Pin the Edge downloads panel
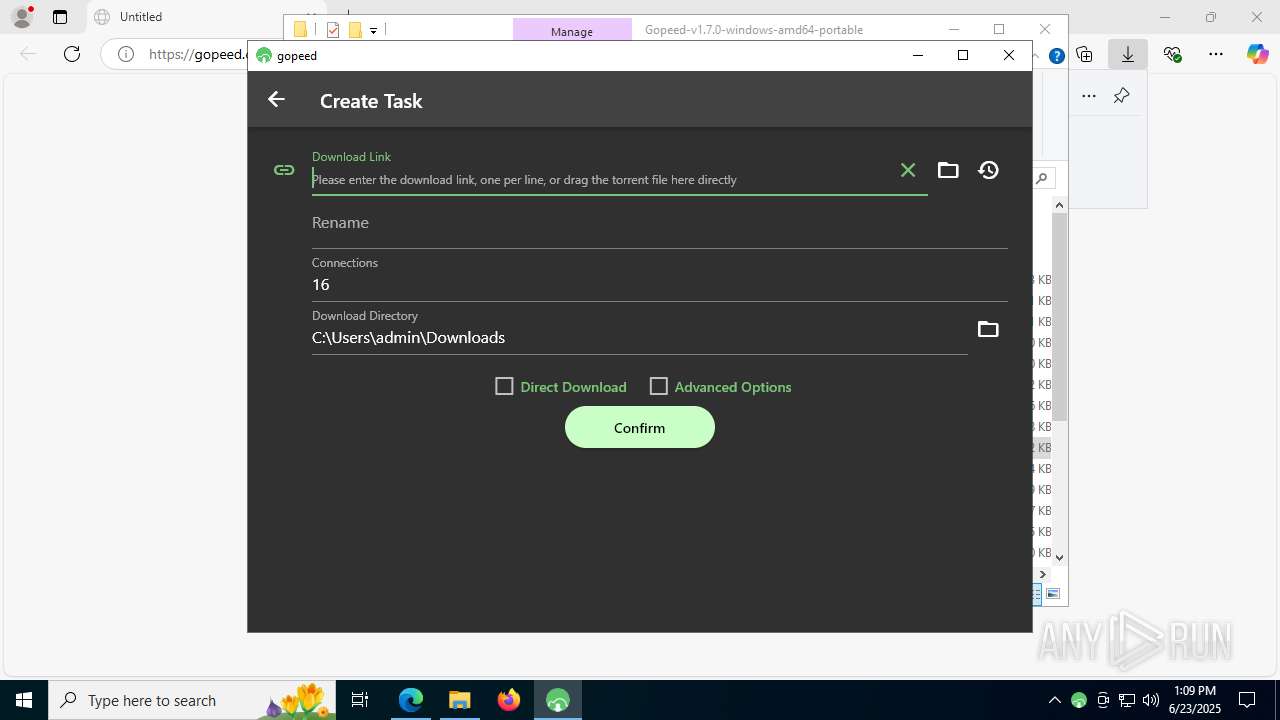This screenshot has height=720, width=1280. [1121, 96]
